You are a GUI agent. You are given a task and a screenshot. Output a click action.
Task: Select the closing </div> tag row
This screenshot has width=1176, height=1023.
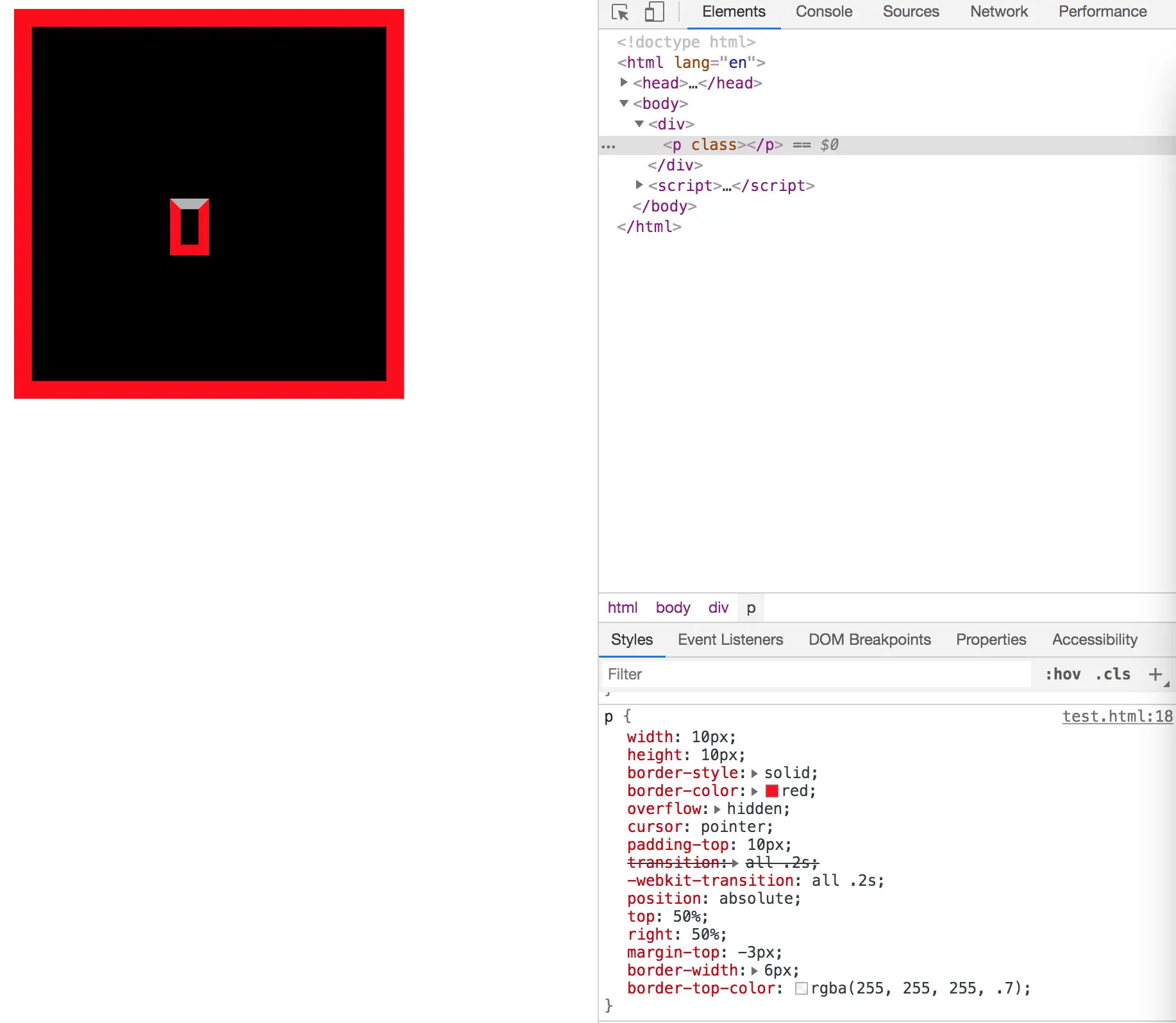point(675,165)
